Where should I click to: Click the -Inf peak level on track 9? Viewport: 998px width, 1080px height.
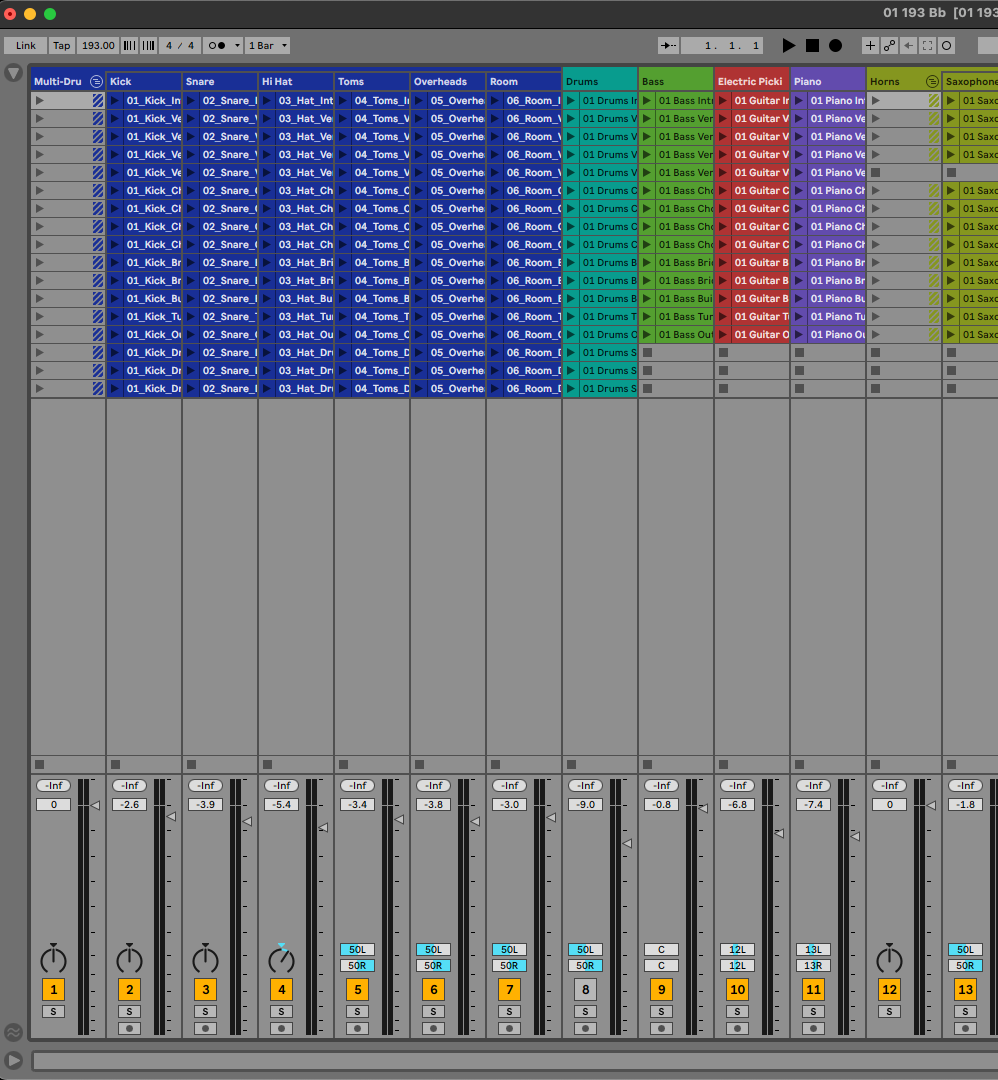click(661, 786)
